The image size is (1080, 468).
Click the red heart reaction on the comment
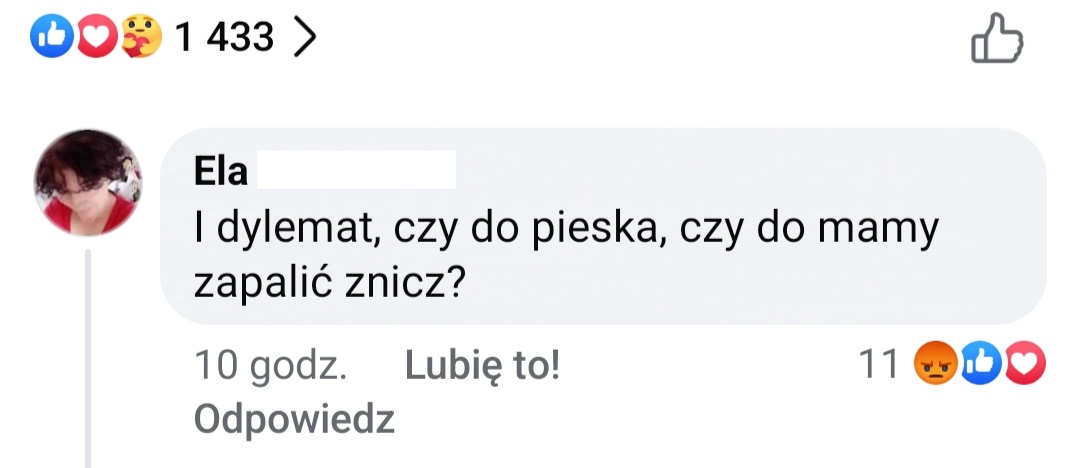pos(1024,367)
